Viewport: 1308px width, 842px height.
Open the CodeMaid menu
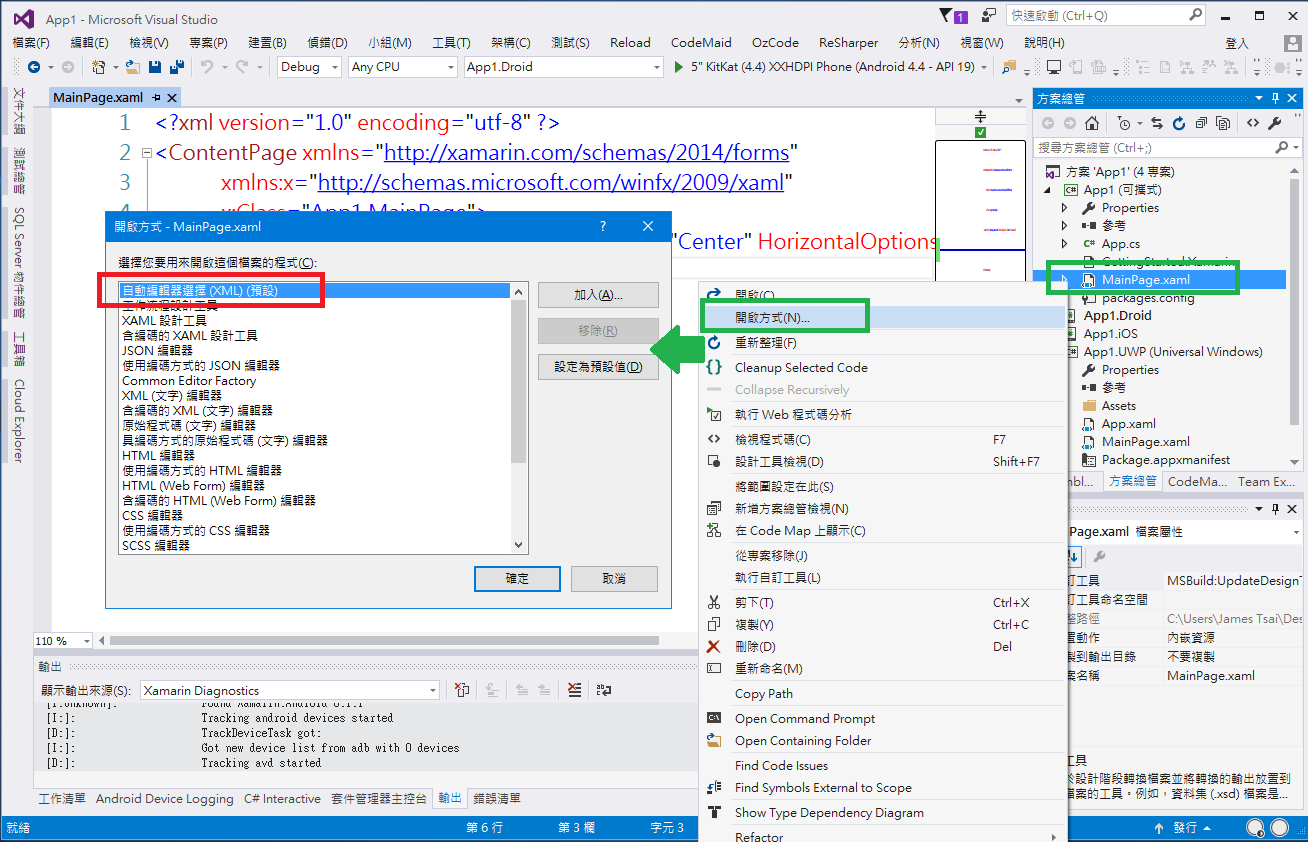pyautogui.click(x=701, y=43)
